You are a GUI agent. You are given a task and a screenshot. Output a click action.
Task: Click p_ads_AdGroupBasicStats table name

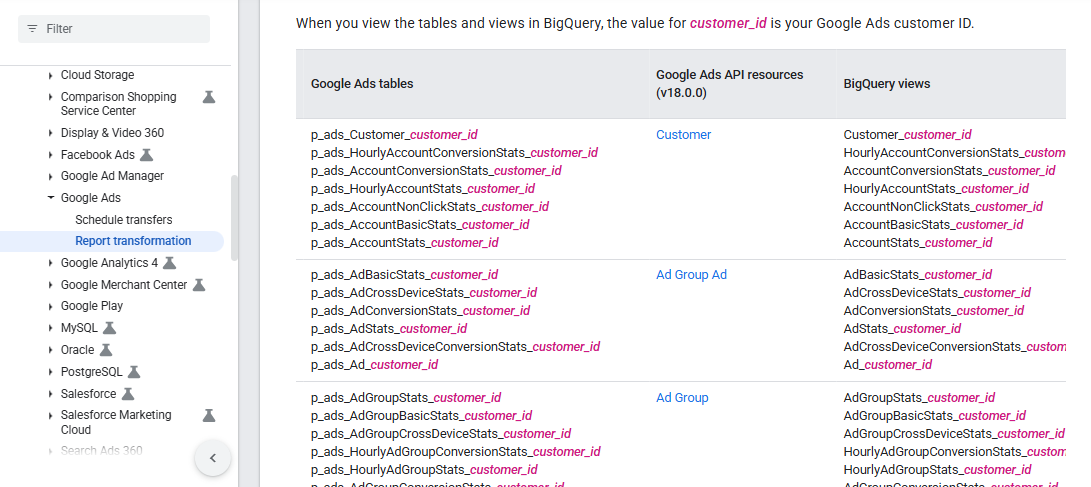422,416
